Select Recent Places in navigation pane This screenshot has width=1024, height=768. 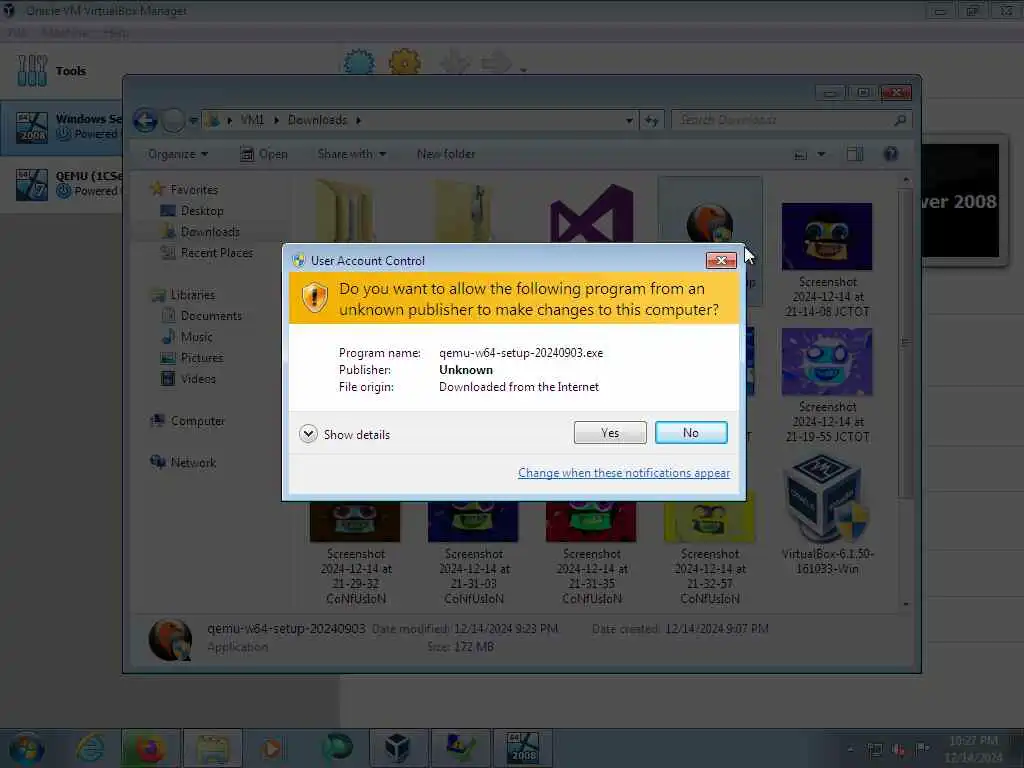[x=217, y=253]
